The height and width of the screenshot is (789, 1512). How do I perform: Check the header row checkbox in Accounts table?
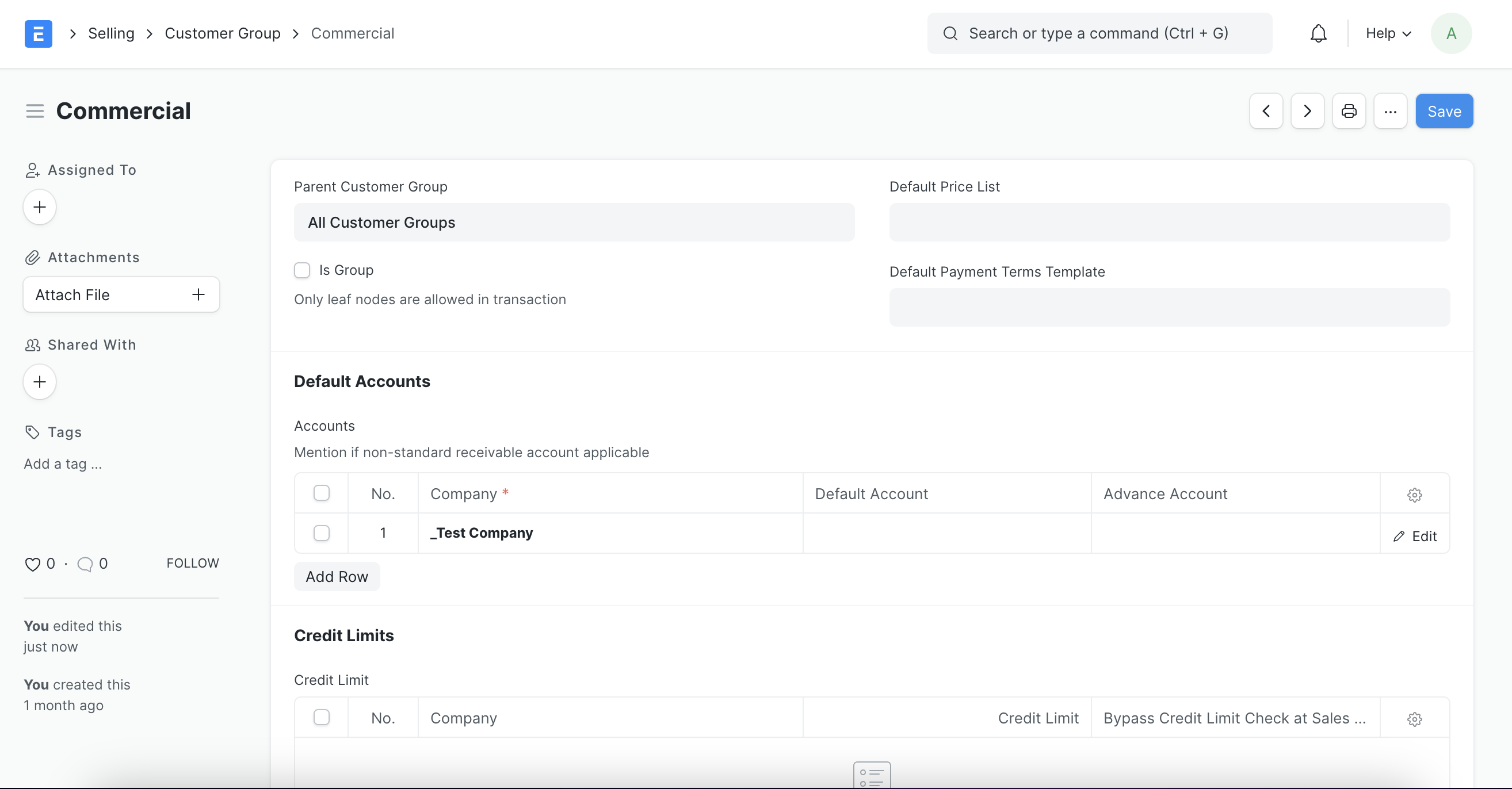[x=321, y=493]
